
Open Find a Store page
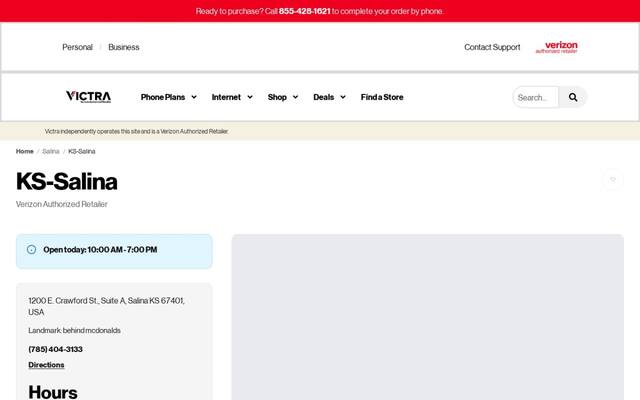click(x=382, y=97)
